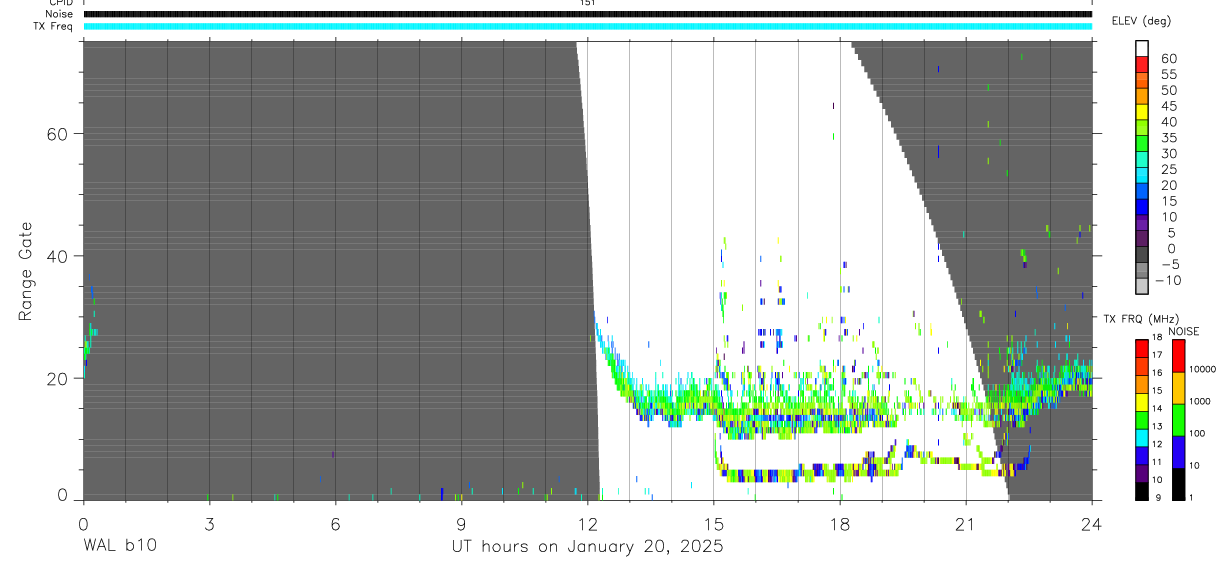This screenshot has height=567, width=1228.
Task: Click the green segment of the NOISE bar
Action: pyautogui.click(x=1179, y=420)
